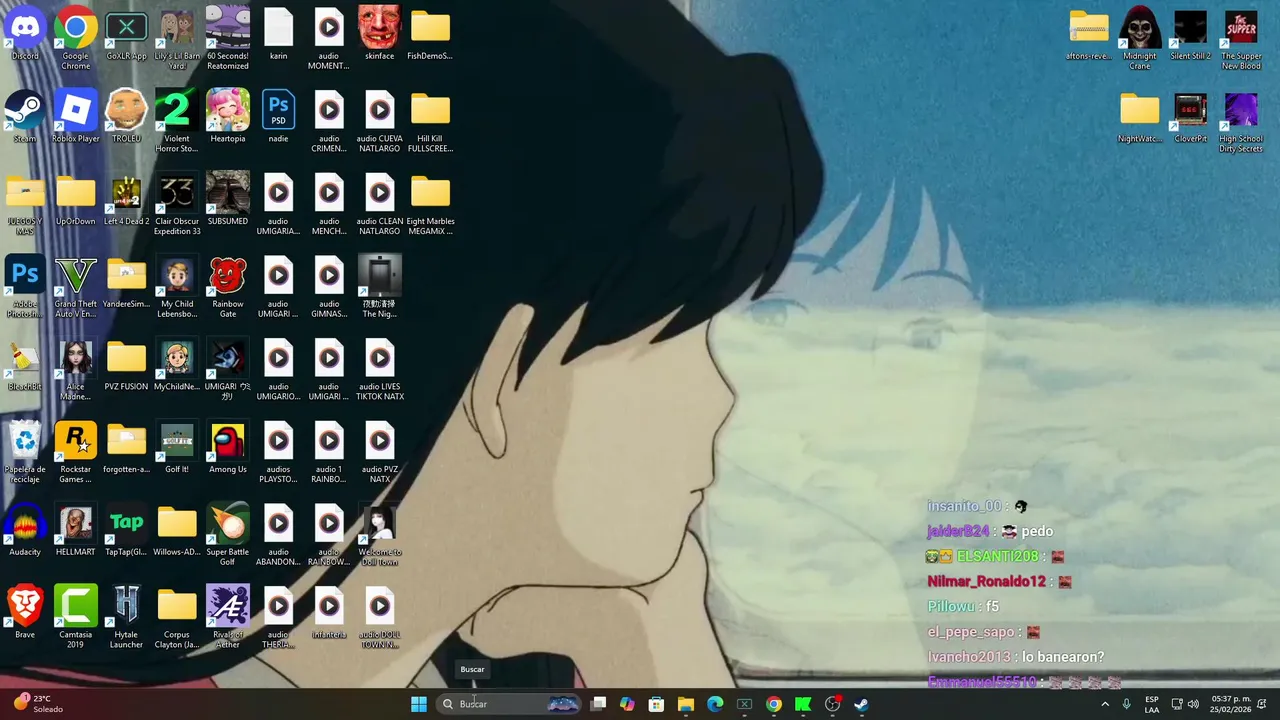
Task: Select the SUBSUMED game shortcut
Action: click(x=228, y=199)
